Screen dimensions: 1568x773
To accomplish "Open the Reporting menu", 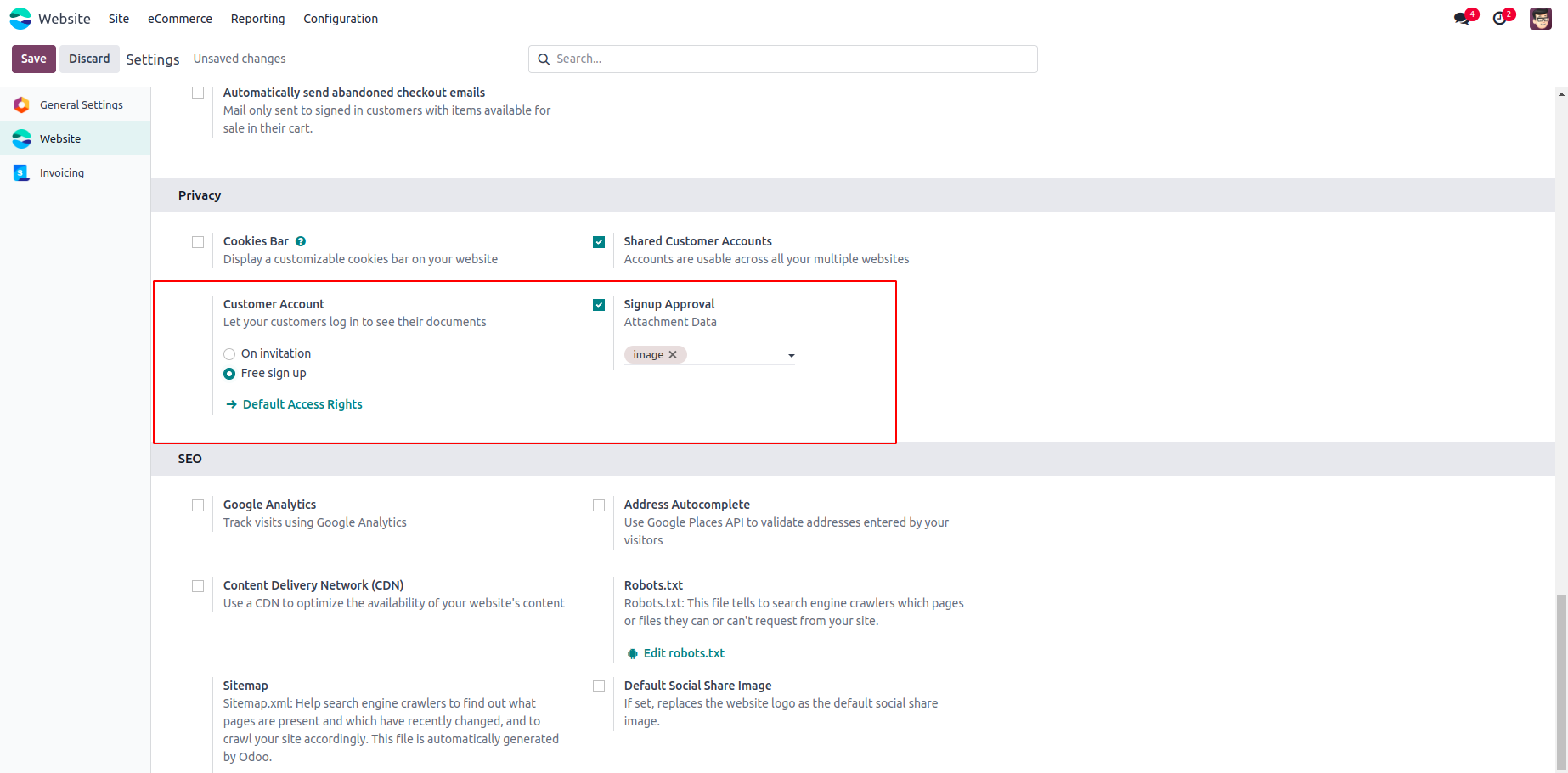I will click(x=257, y=19).
